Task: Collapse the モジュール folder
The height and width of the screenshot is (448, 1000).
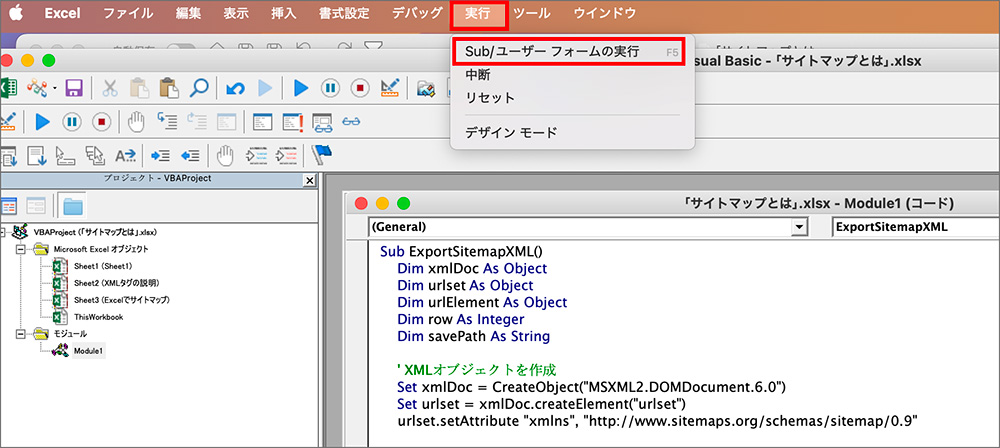Action: 20,333
